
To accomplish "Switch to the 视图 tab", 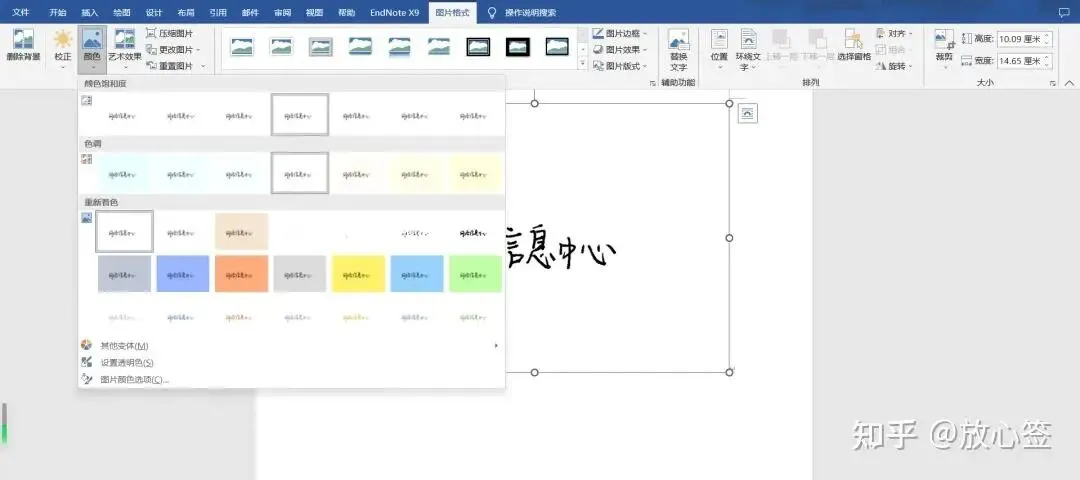I will pos(315,12).
